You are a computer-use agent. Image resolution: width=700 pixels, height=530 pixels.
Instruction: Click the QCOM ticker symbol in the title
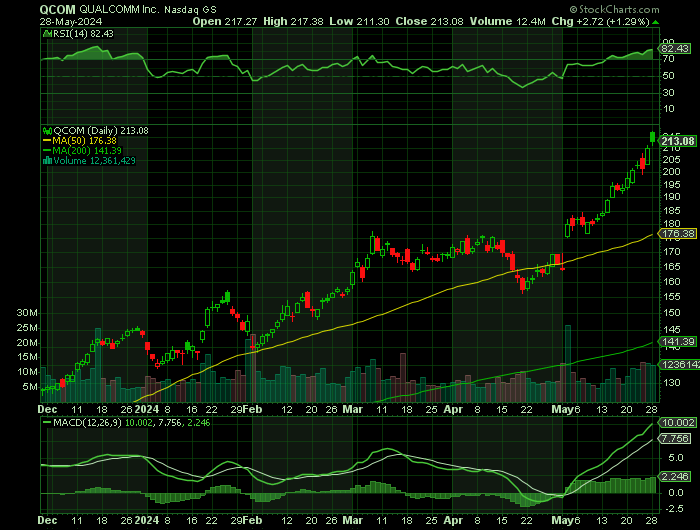pyautogui.click(x=57, y=9)
